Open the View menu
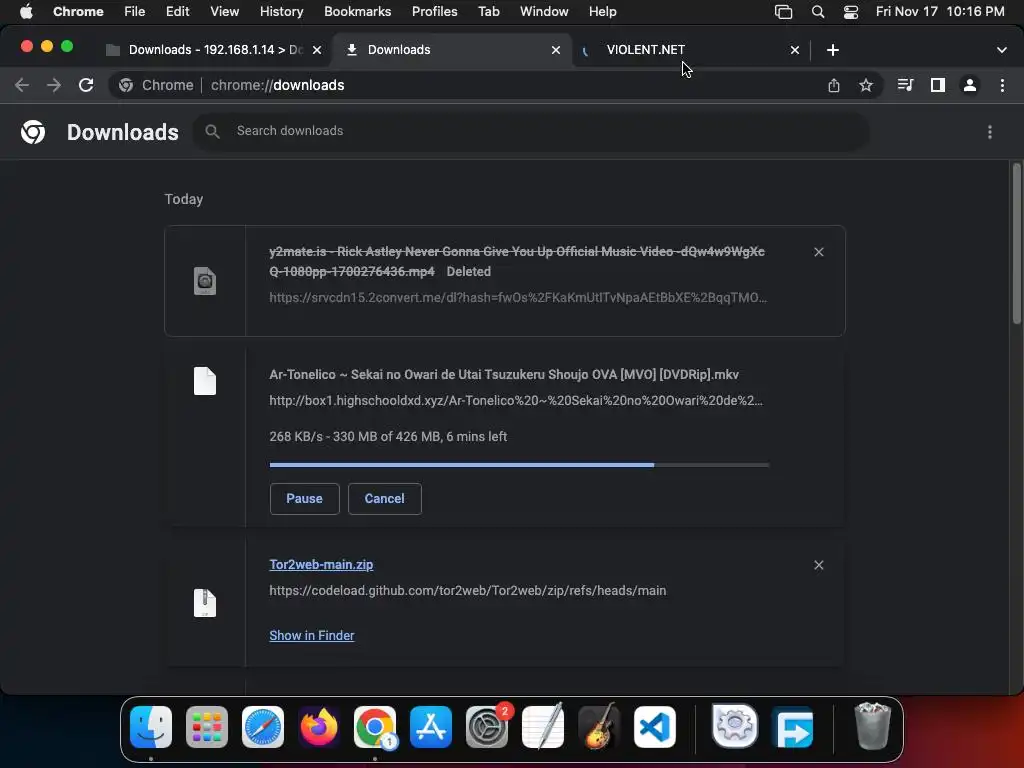Screen dimensions: 1024x768 [224, 11]
